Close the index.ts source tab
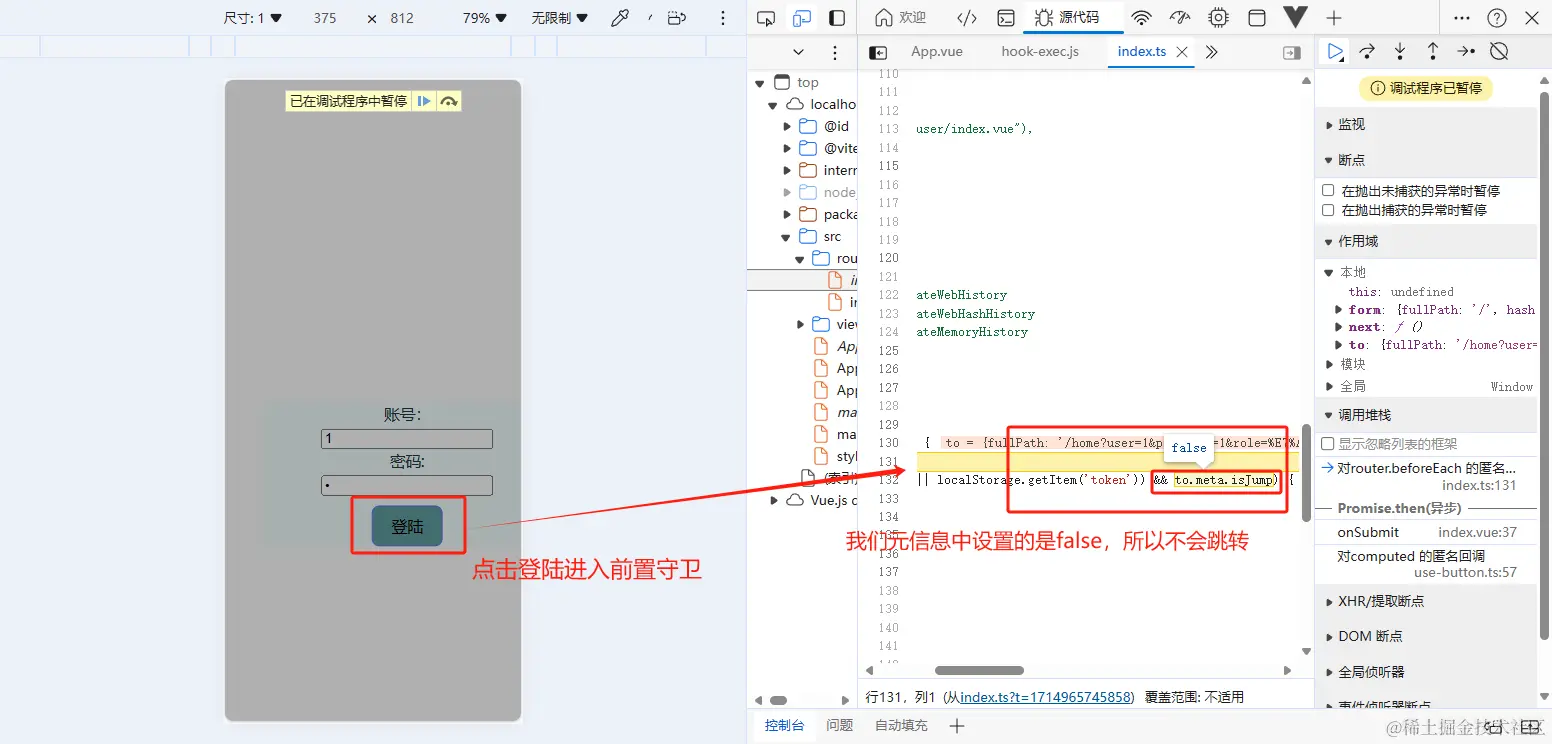Viewport: 1552px width, 744px height. click(1182, 52)
